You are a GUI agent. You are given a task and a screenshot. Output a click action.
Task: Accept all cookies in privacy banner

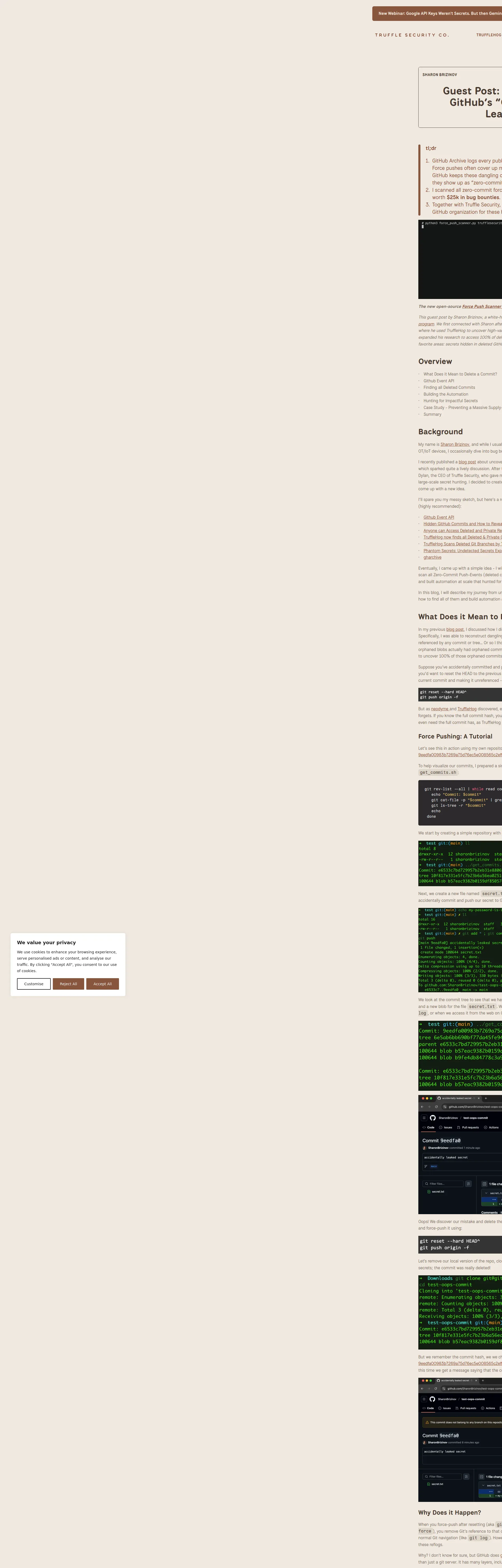pyautogui.click(x=102, y=984)
